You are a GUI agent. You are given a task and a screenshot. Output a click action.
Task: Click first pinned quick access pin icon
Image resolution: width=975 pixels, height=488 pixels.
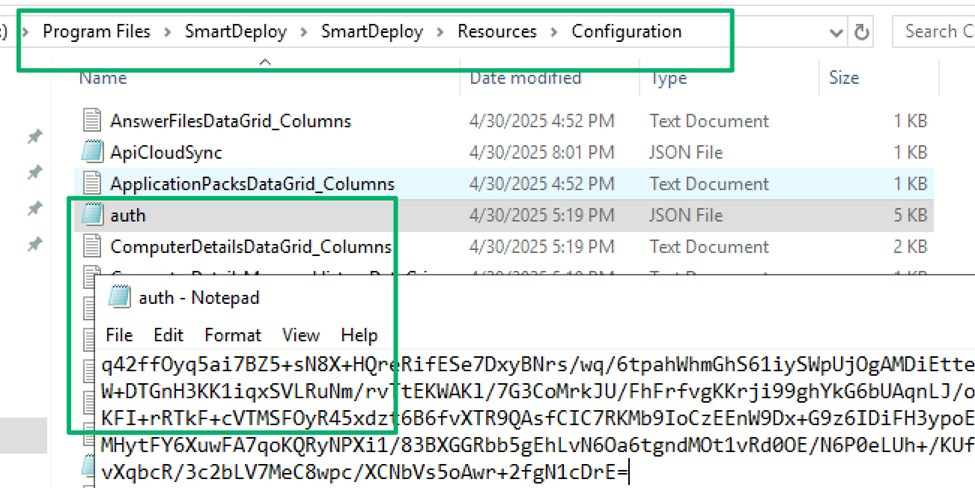tap(35, 137)
